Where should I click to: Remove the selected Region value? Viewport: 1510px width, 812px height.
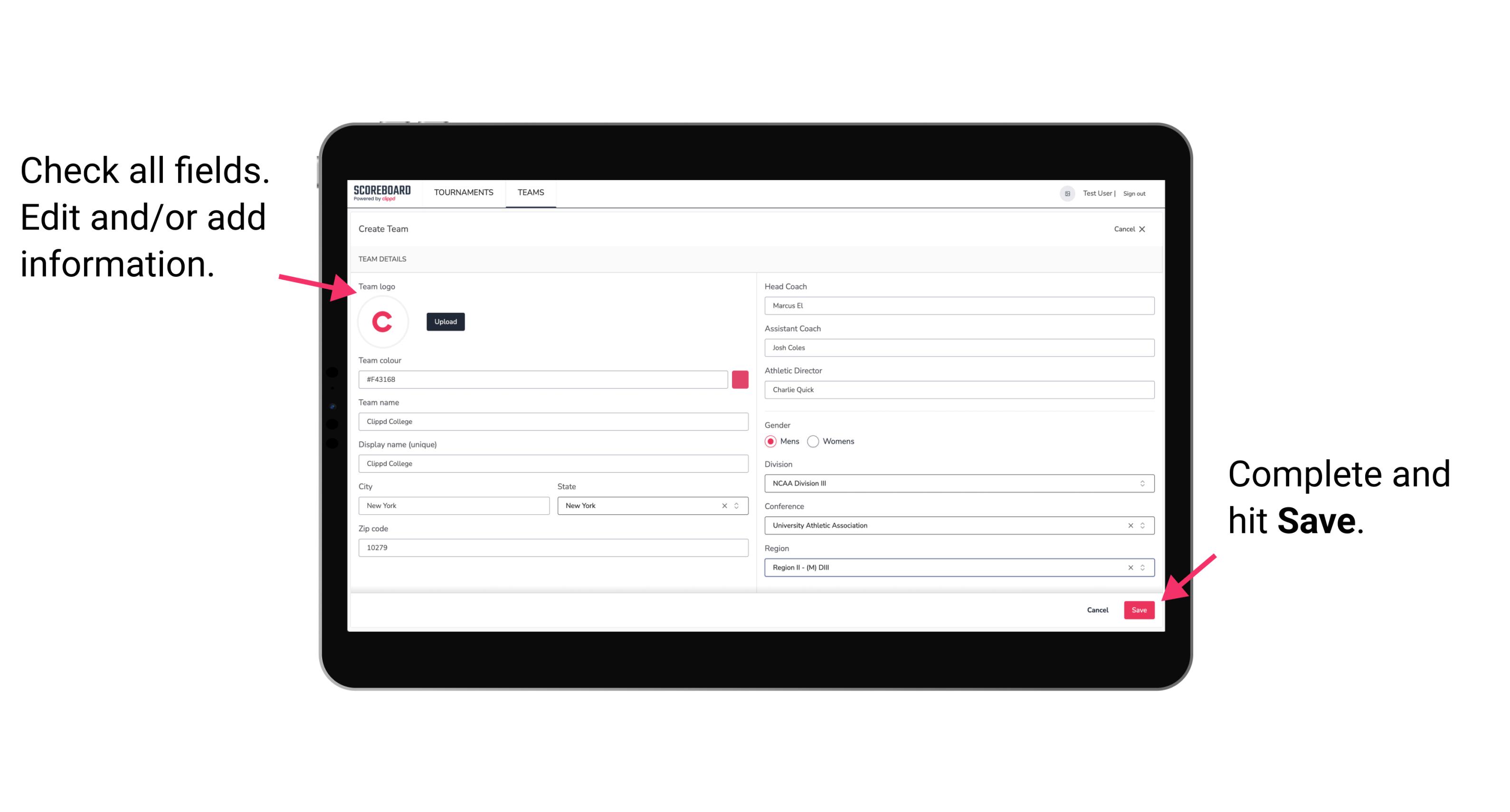click(x=1127, y=567)
